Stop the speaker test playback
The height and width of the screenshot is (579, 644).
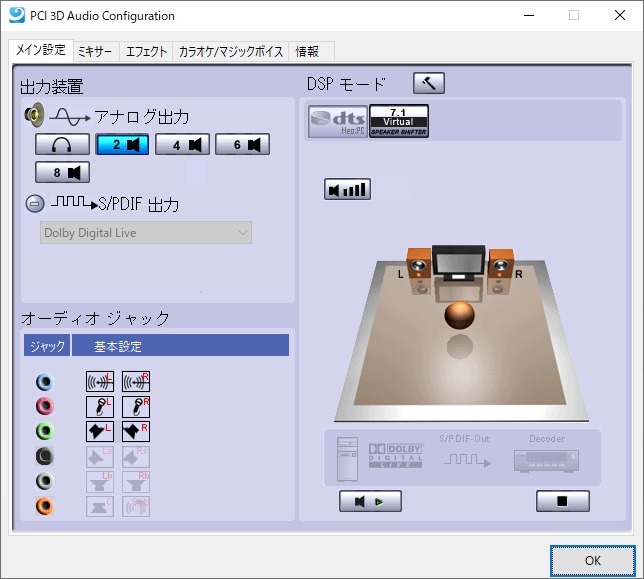pyautogui.click(x=563, y=501)
